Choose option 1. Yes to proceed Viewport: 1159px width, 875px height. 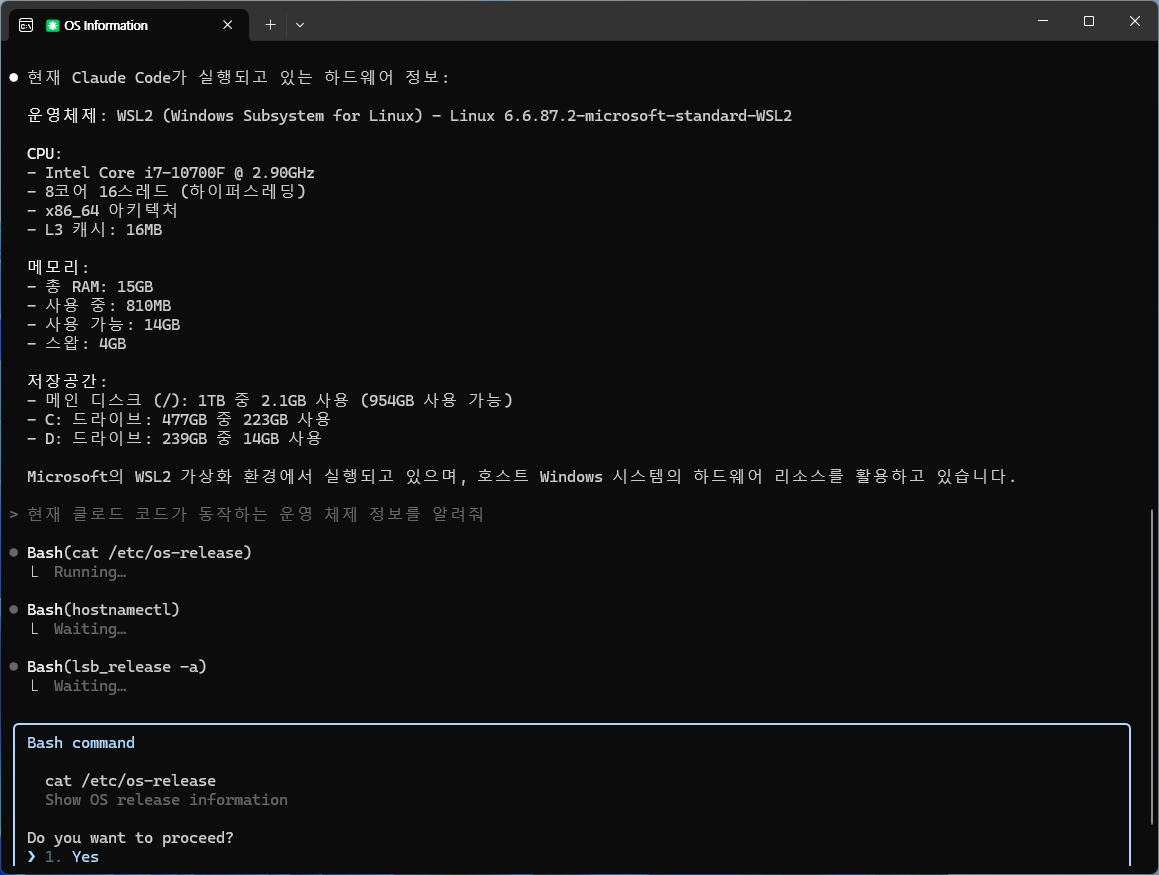[x=72, y=857]
